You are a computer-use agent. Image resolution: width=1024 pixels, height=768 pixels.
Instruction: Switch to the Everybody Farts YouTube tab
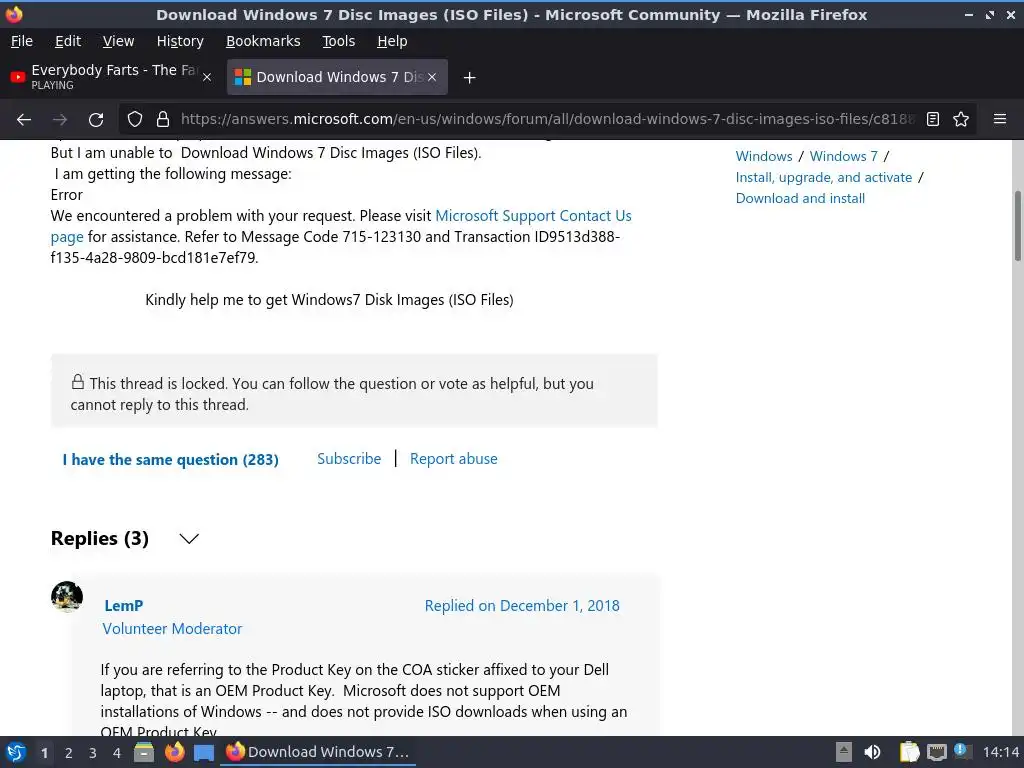[x=111, y=77]
